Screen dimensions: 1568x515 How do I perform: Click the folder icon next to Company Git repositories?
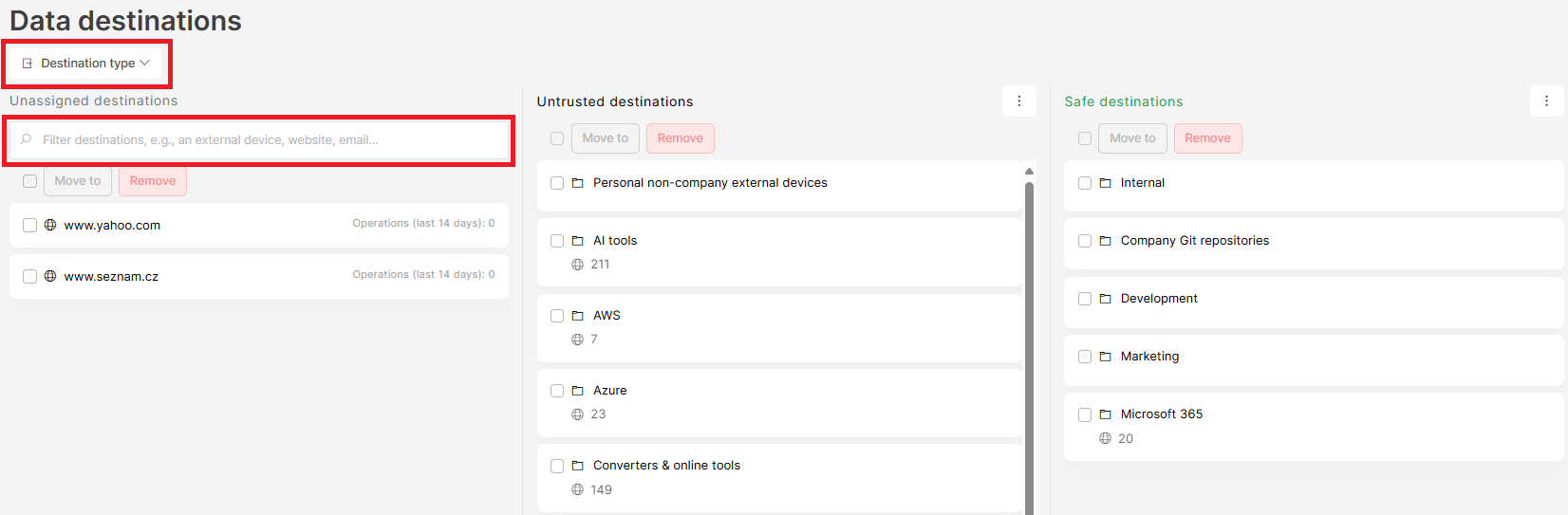pos(1105,241)
